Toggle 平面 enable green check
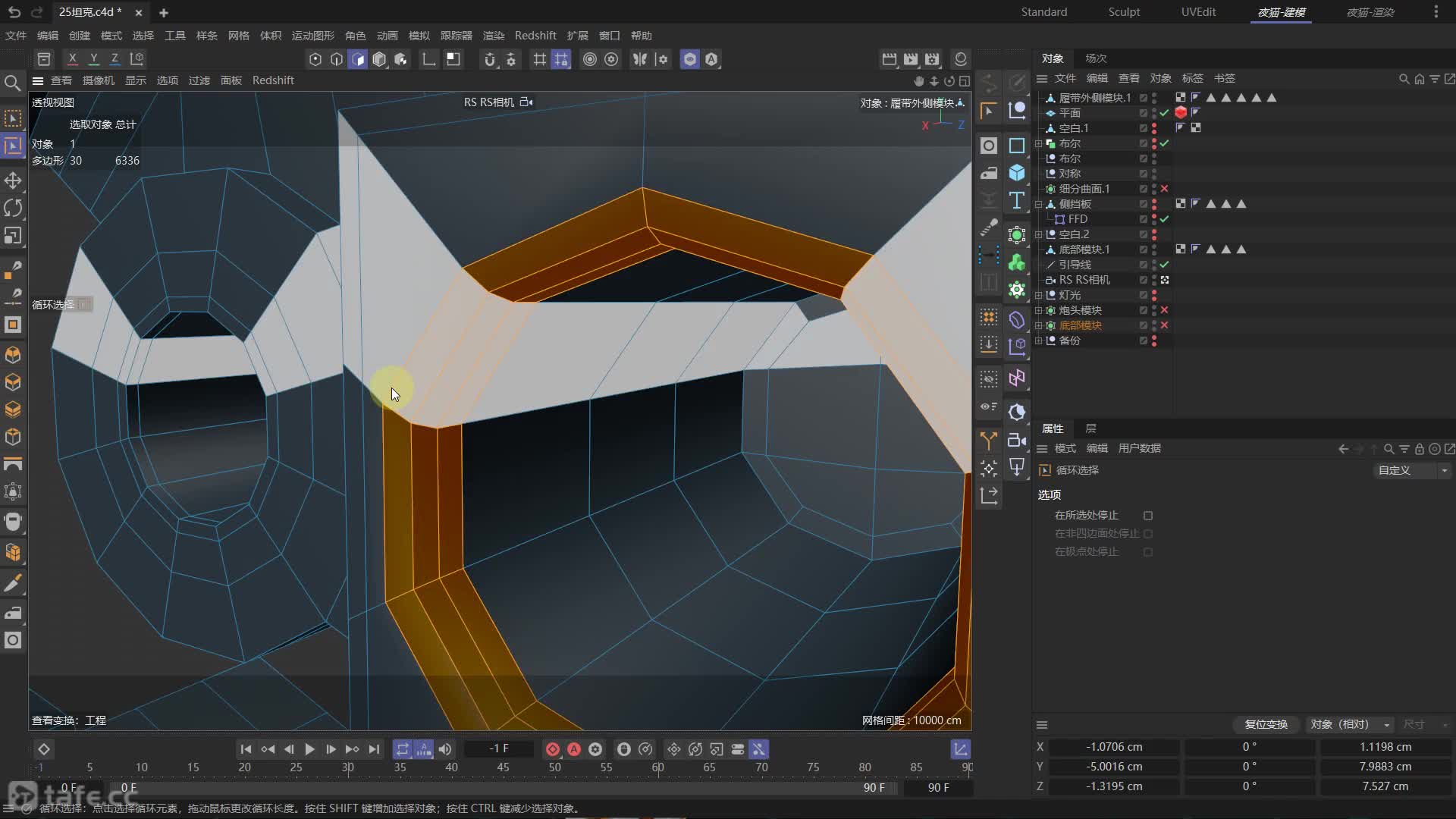This screenshot has height=819, width=1456. (x=1164, y=113)
